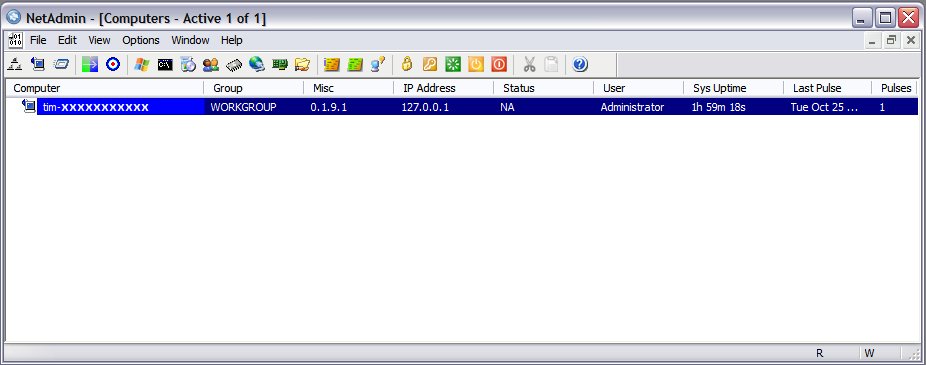Click the clipboard paste icon
The image size is (926, 365).
click(x=551, y=64)
